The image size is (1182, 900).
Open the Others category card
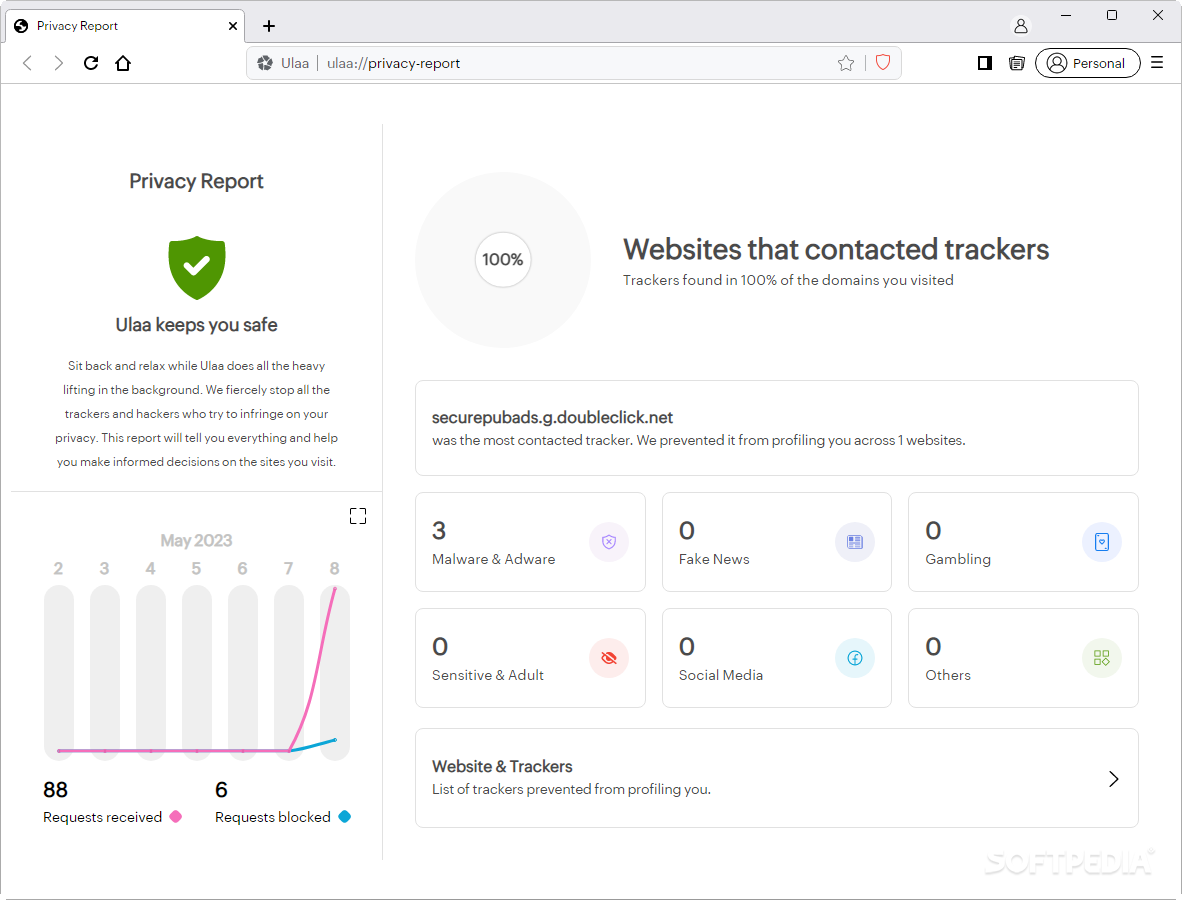click(1023, 658)
